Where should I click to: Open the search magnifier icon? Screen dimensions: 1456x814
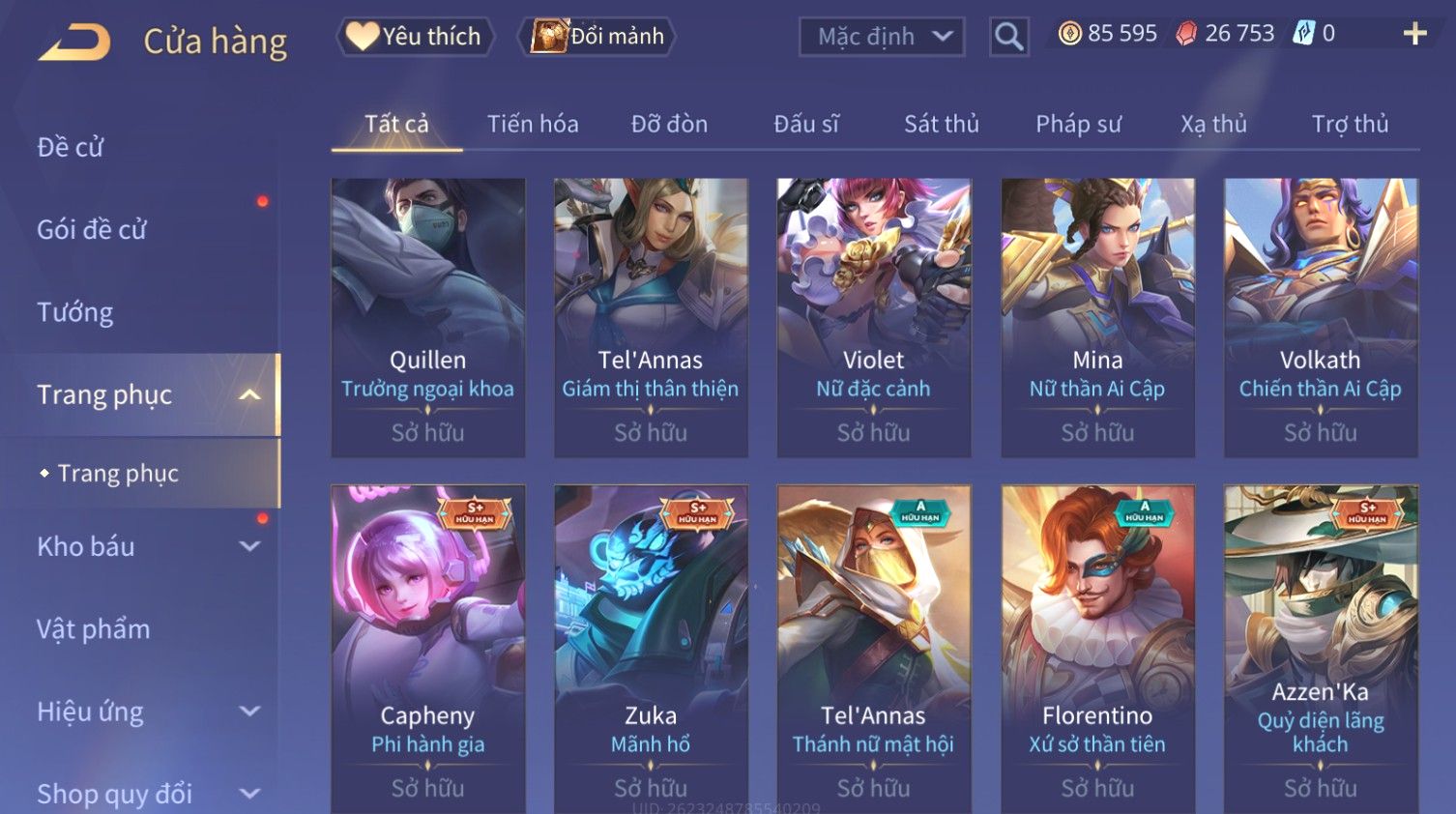pos(1008,37)
